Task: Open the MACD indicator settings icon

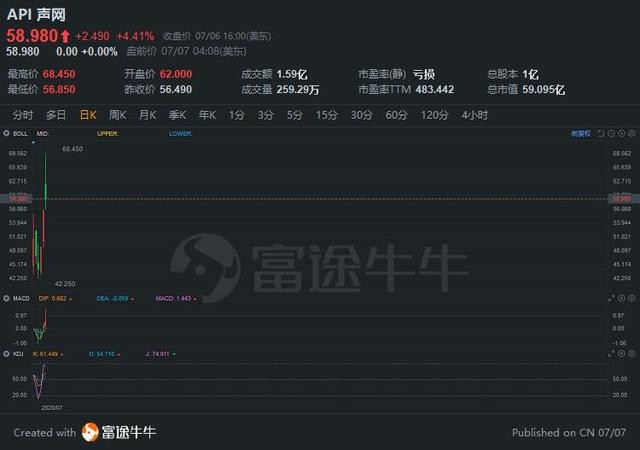Action: [6, 299]
